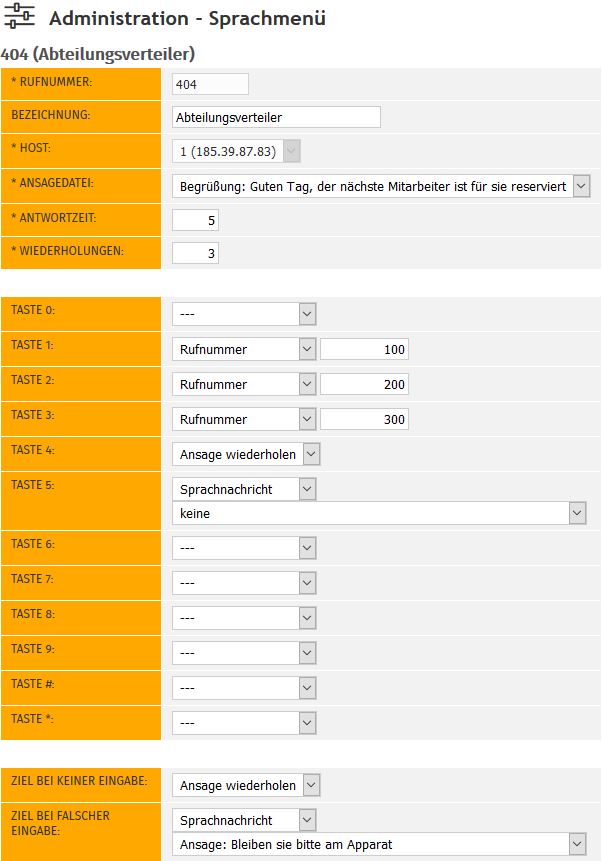
Task: Open the Bleiben sie bitte am Apparat dropdown
Action: 379,845
